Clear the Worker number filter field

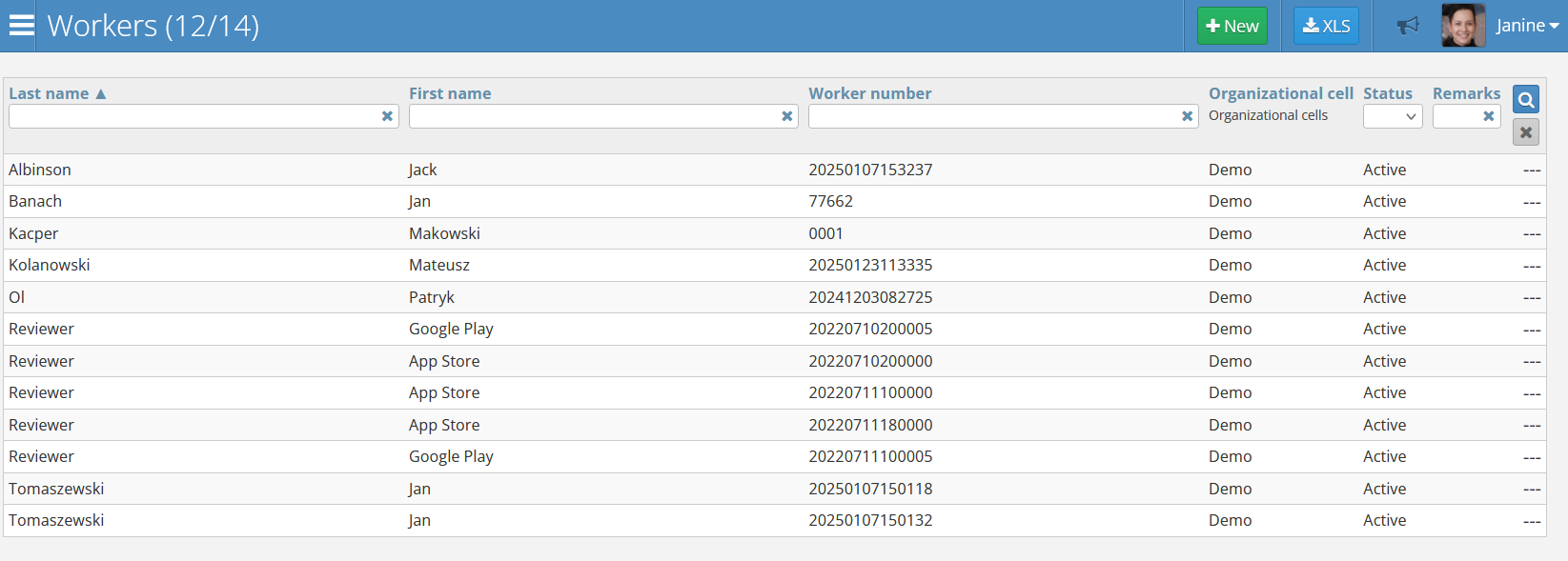(1187, 116)
